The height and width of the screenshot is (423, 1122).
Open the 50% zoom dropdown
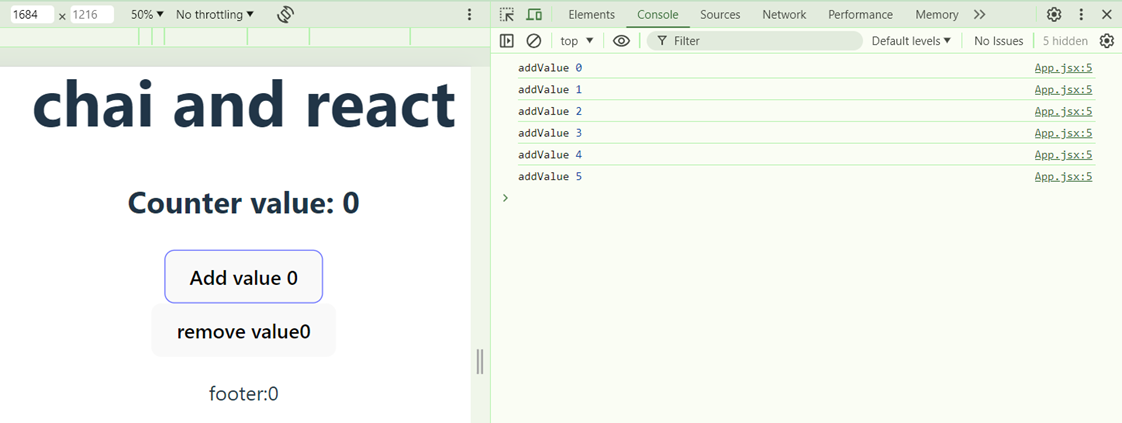click(147, 14)
